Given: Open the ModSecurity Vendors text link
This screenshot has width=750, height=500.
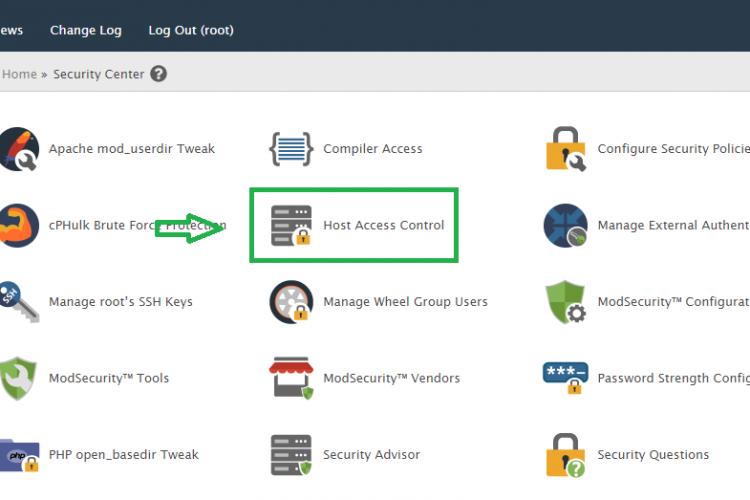Looking at the screenshot, I should (392, 378).
